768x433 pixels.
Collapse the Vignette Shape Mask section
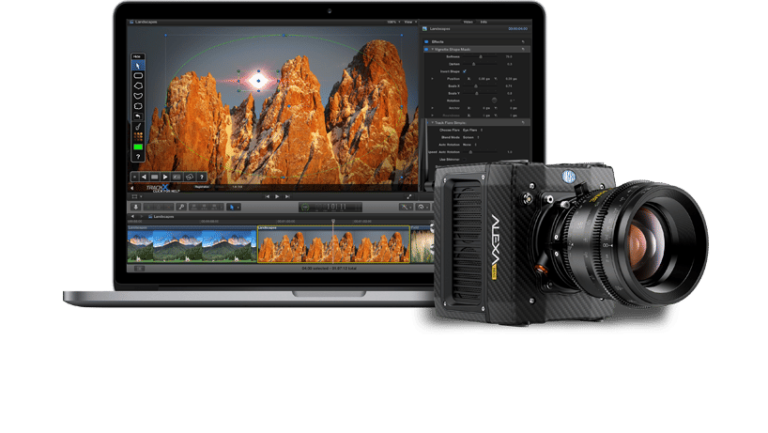432,49
